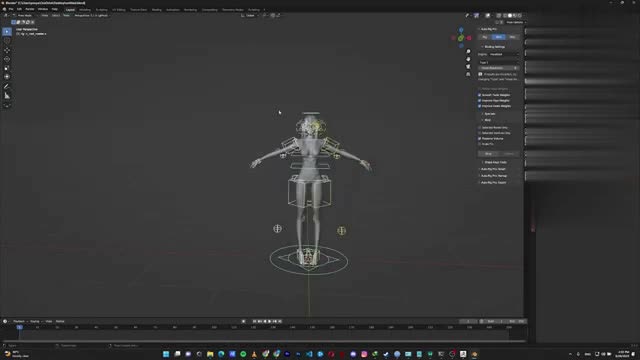Click the Blender logo menu icon

[x=4, y=9]
